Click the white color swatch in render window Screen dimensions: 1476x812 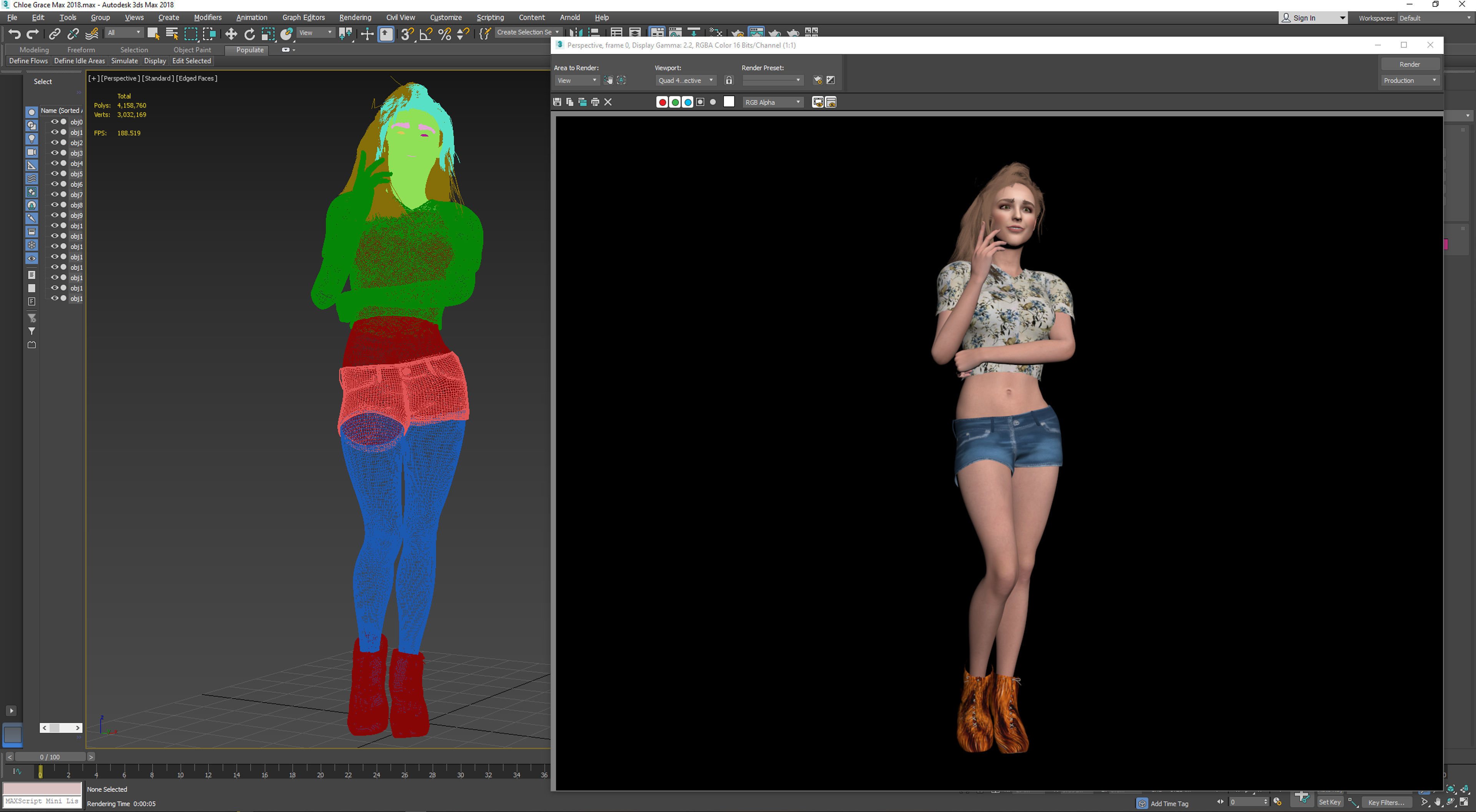pos(729,101)
